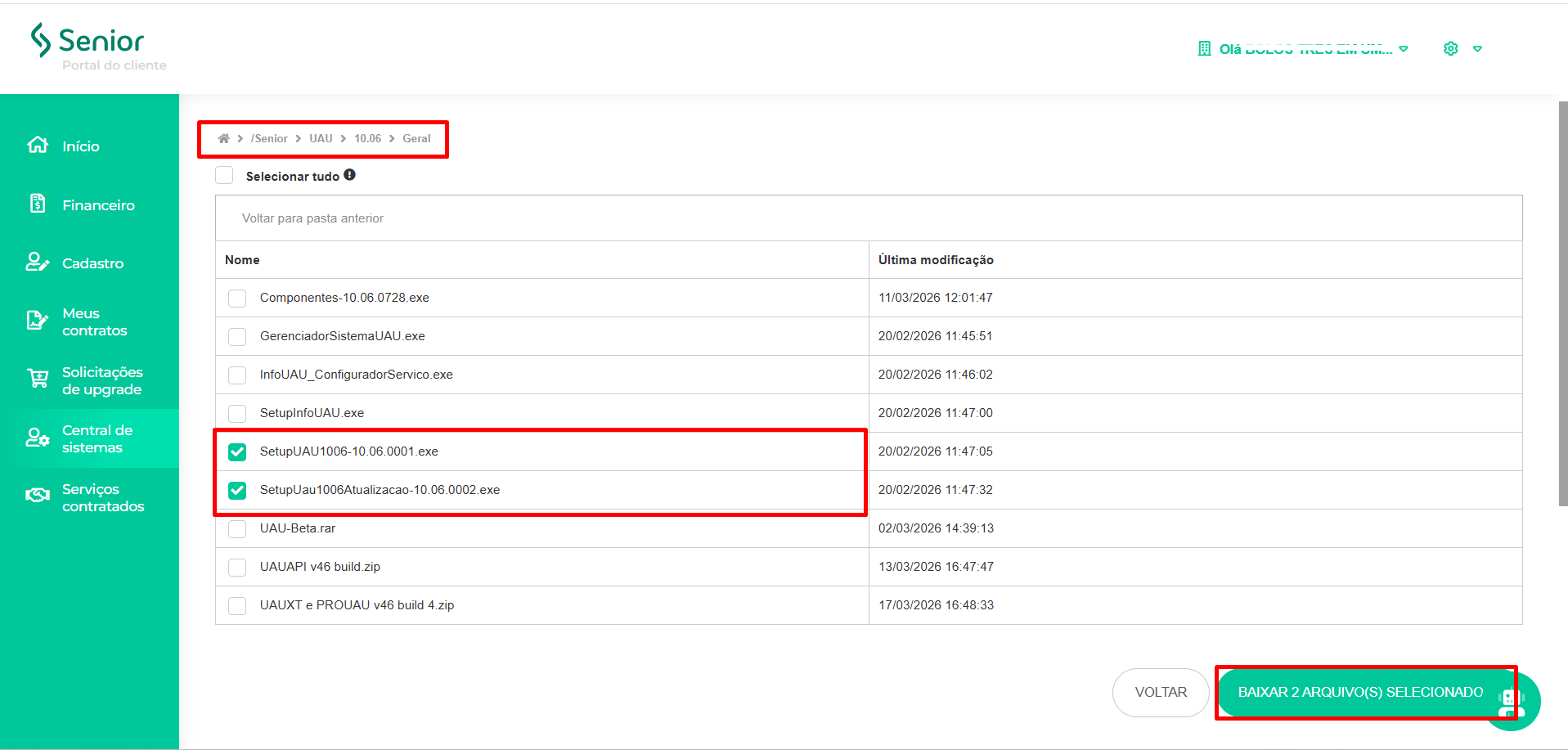
Task: Click the info icon beside Selecionar tudo
Action: [x=349, y=175]
